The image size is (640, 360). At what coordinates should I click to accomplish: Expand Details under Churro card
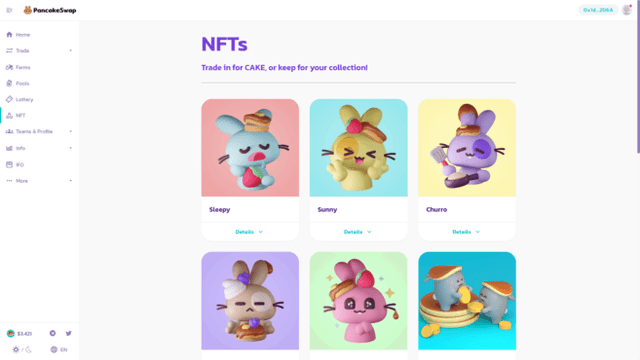coord(466,232)
